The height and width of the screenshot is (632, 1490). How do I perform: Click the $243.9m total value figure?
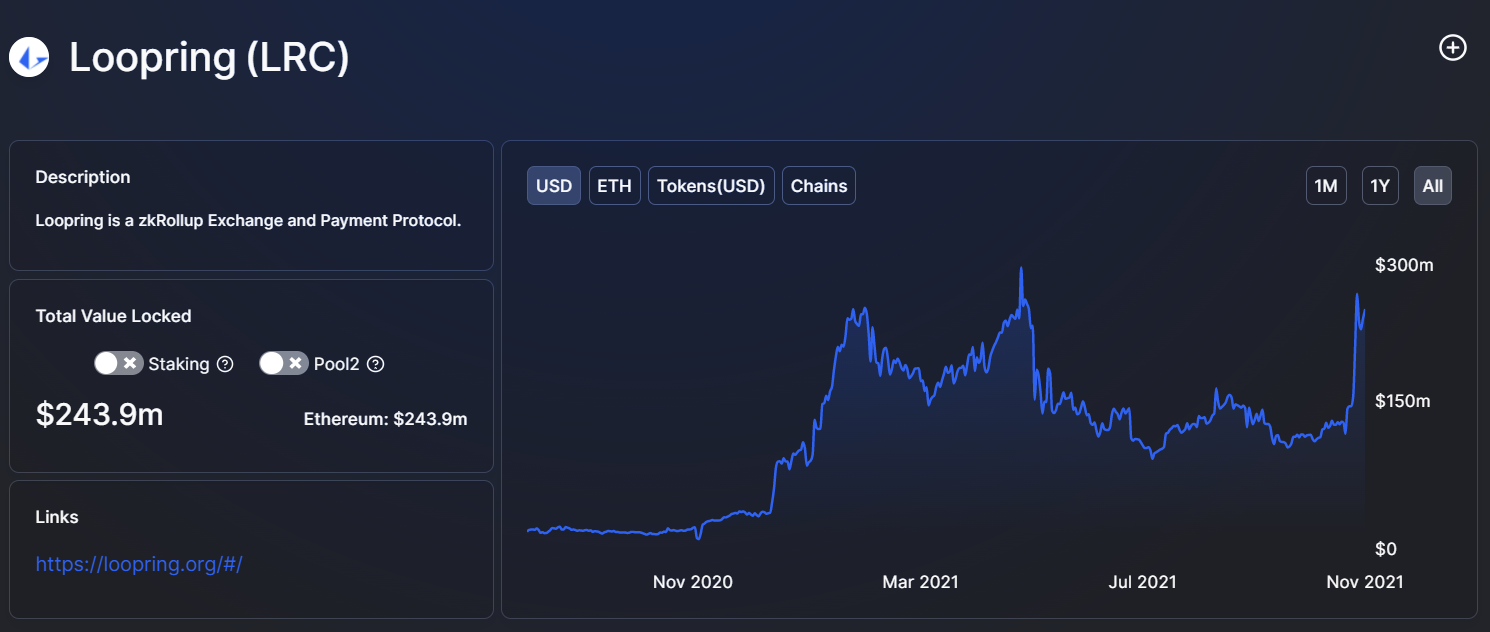click(99, 414)
